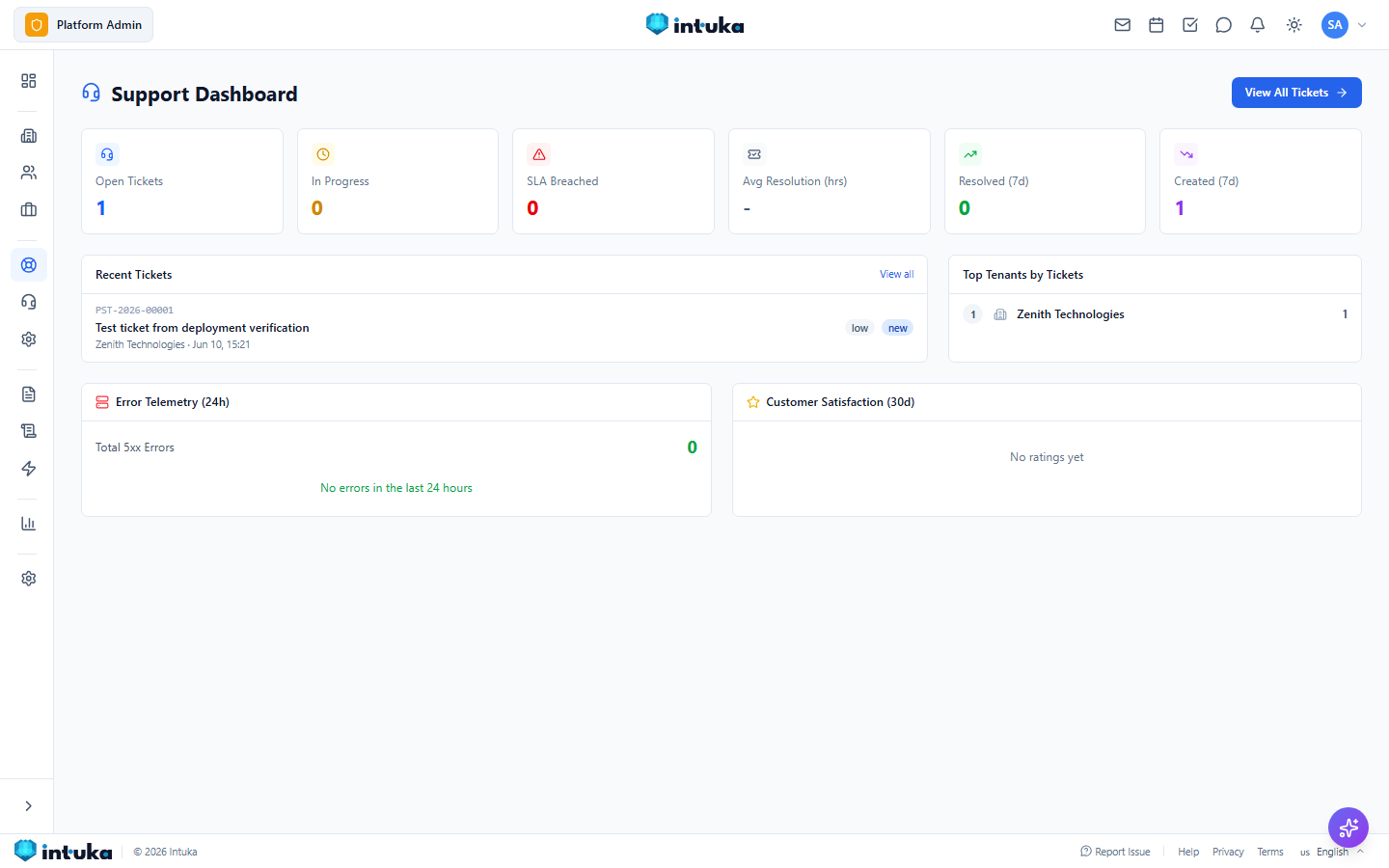This screenshot has height=868, width=1389.
Task: Click 'No errors in the last 24 hours' text
Action: (x=396, y=488)
